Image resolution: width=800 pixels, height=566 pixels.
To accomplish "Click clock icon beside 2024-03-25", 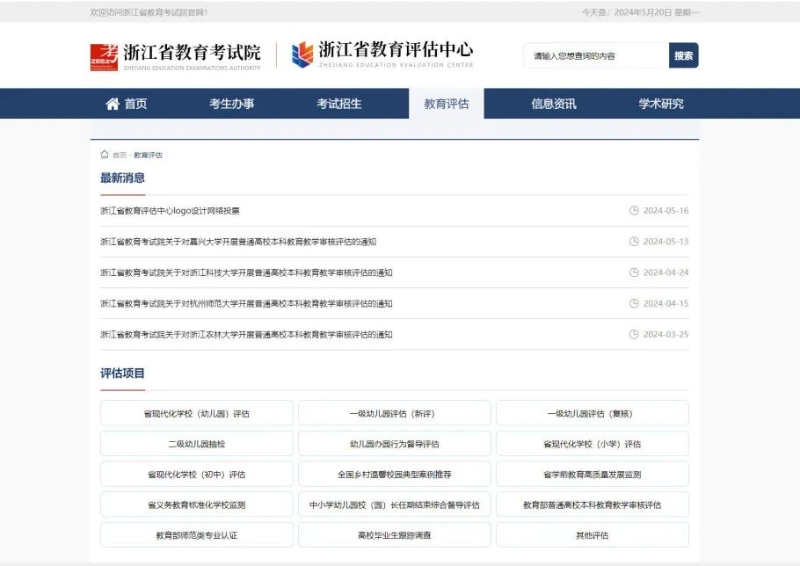I will pyautogui.click(x=634, y=335).
